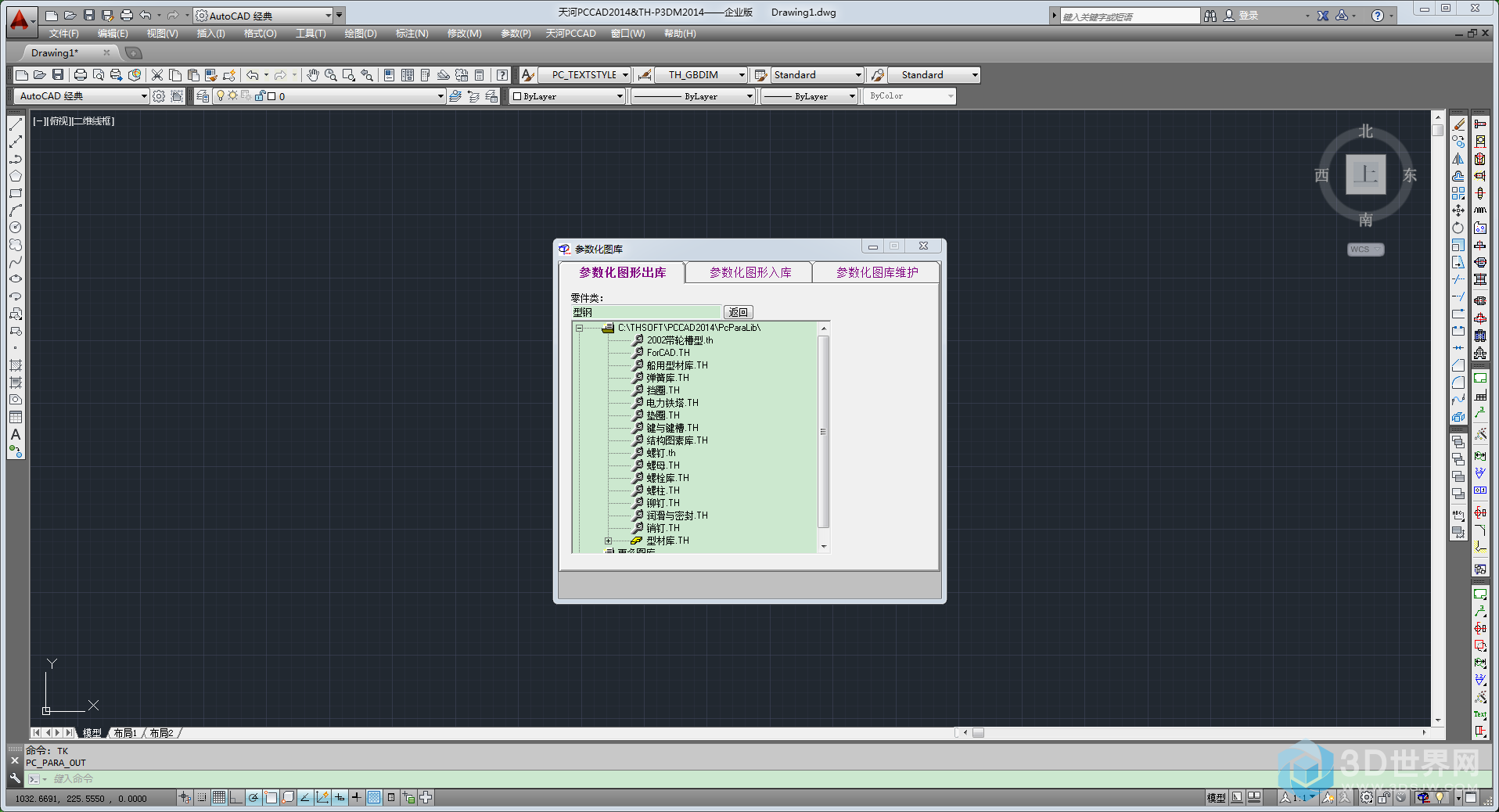Screen dimensions: 1499x812
Task: Select the Multiline Text (A) tool
Action: (16, 434)
